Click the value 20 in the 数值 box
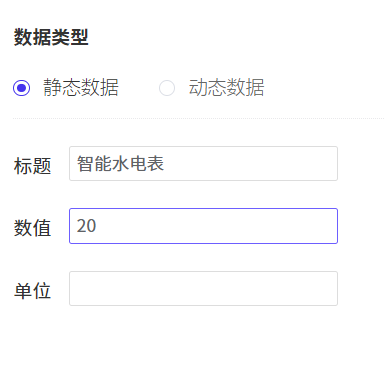Image resolution: width=384 pixels, height=370 pixels. pos(86,226)
